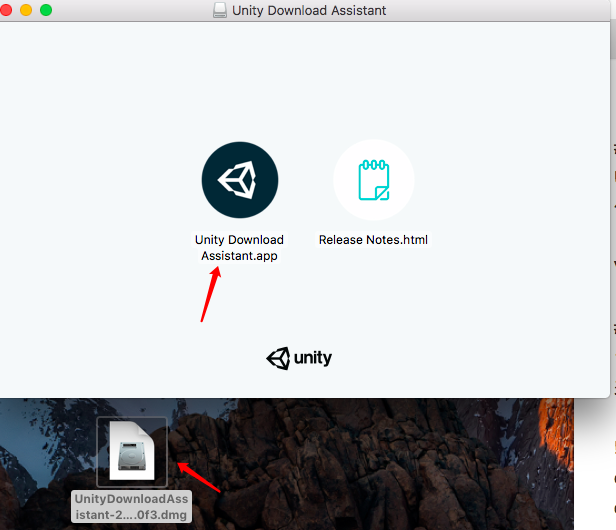The width and height of the screenshot is (616, 530).
Task: Minimize the window with the yellow button
Action: [x=26, y=10]
